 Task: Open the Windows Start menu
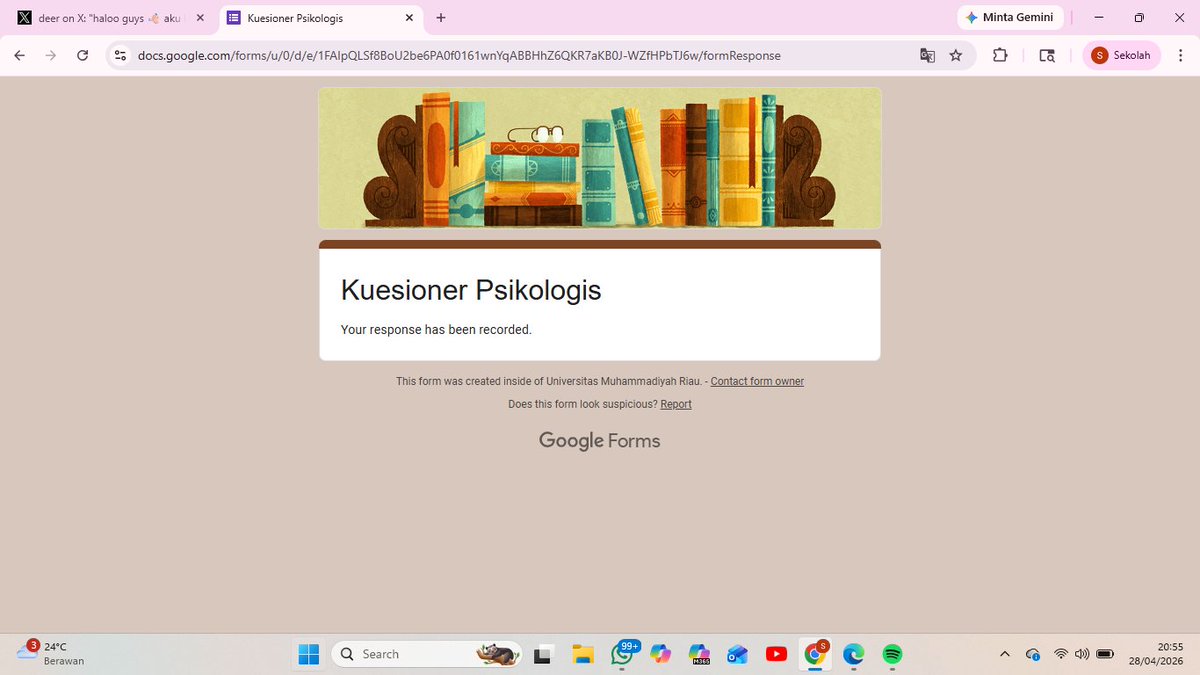coord(308,654)
